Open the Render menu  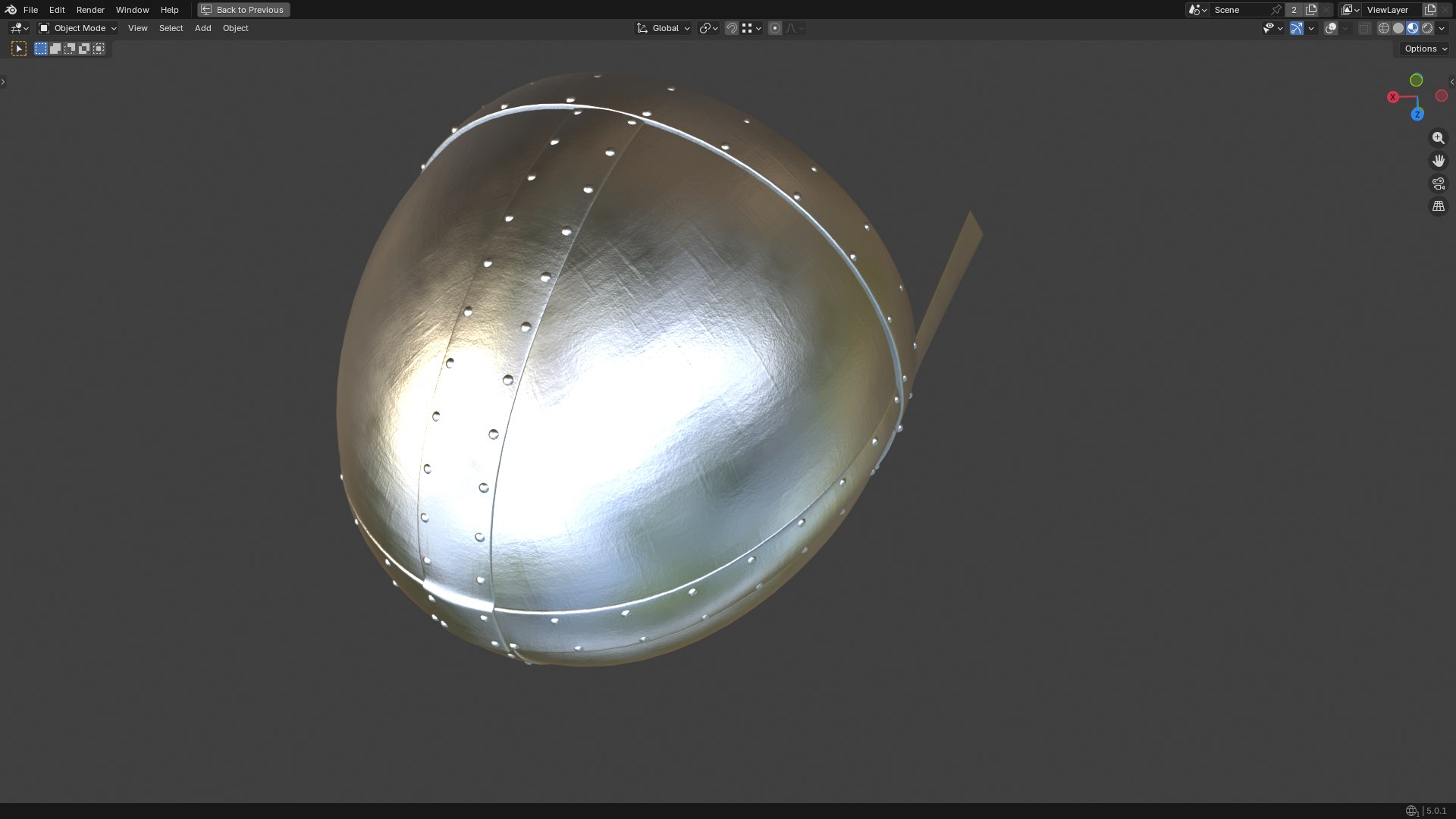[90, 10]
